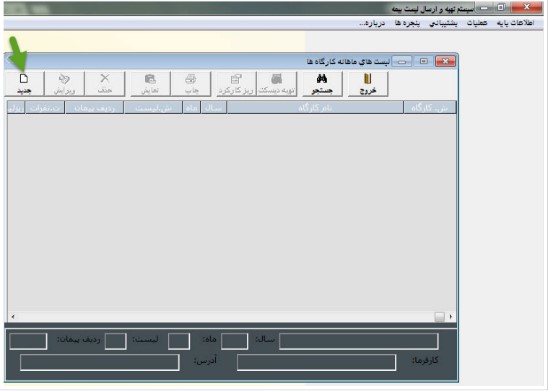Image resolution: width=548 pixels, height=391 pixels.
Task: Click the نام کارگاه column header
Action: (315, 108)
